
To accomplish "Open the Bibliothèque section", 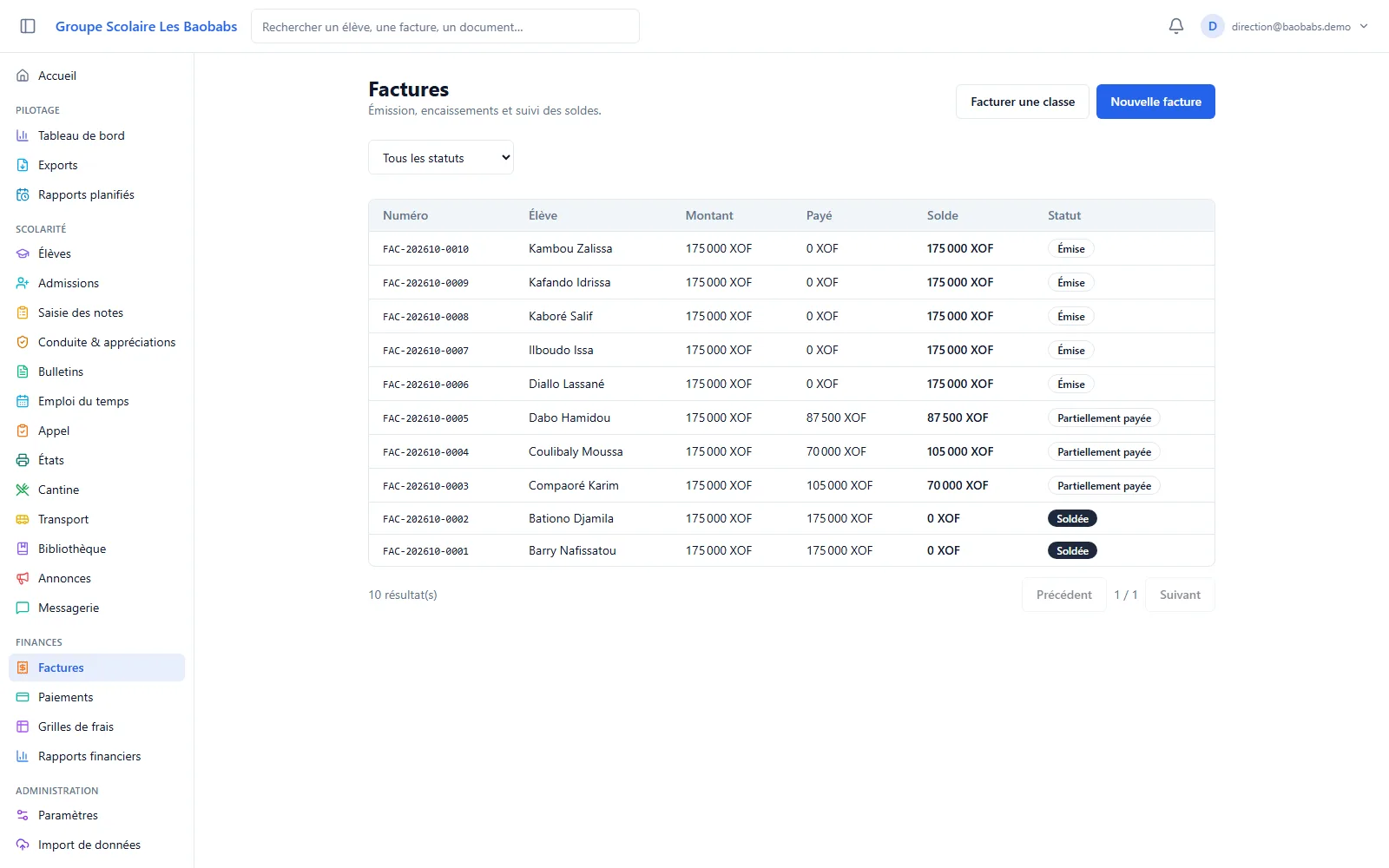I will pyautogui.click(x=96, y=549).
